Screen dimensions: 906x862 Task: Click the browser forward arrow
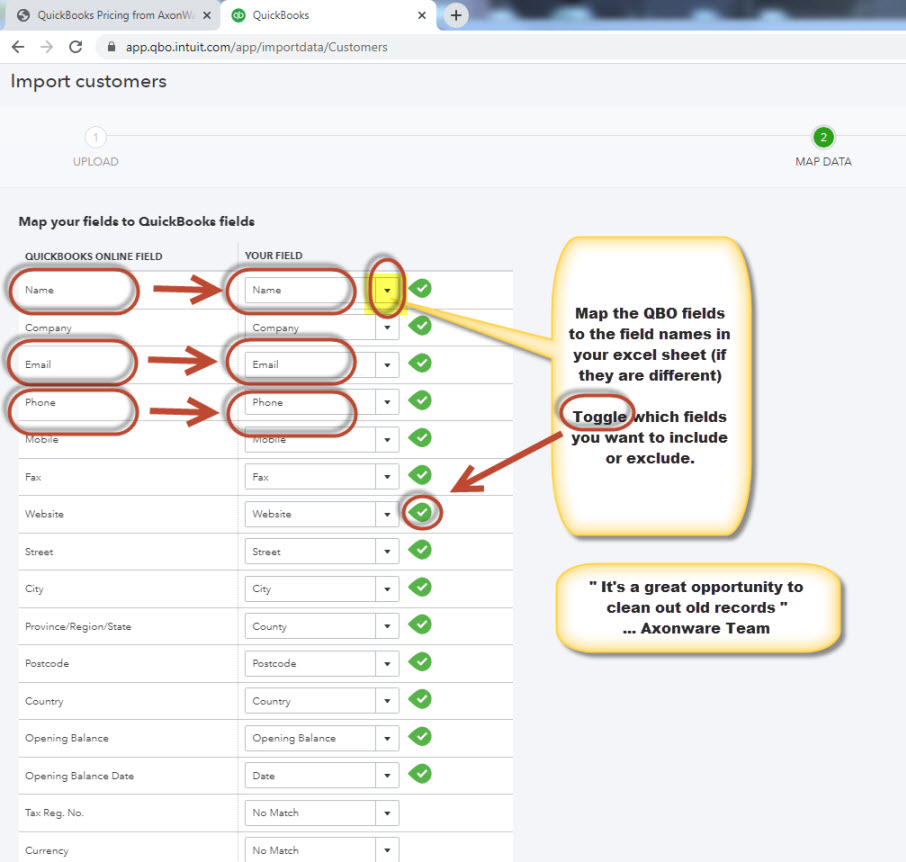tap(47, 47)
